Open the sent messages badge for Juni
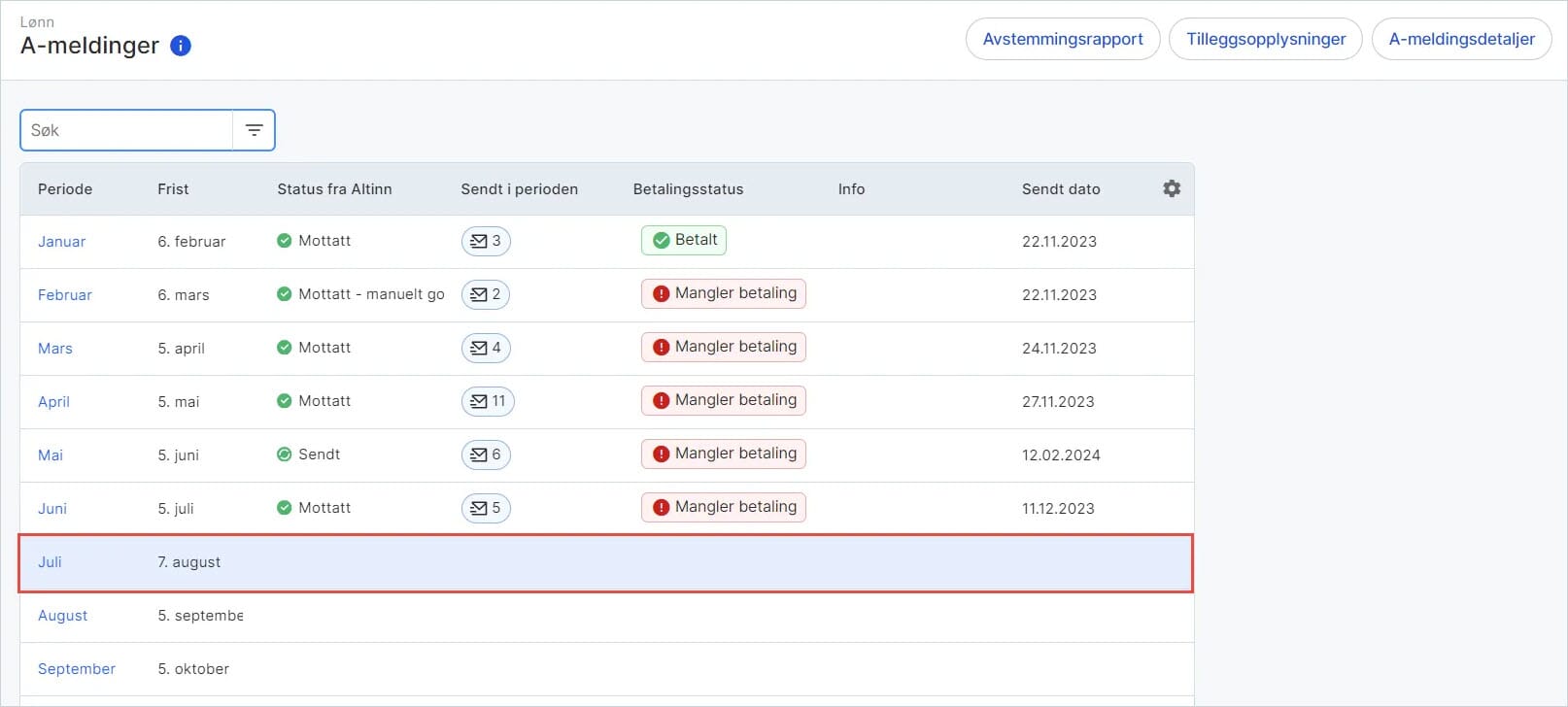Image resolution: width=1568 pixels, height=707 pixels. point(486,508)
